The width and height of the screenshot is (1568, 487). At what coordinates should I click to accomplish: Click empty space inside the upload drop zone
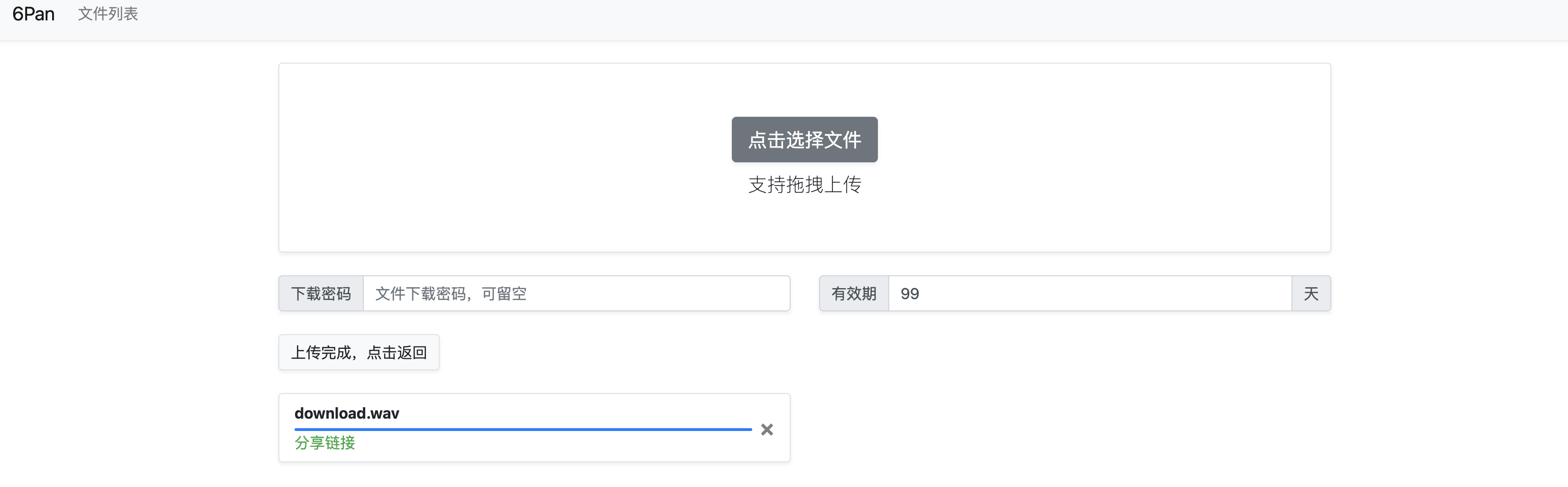pos(487,159)
